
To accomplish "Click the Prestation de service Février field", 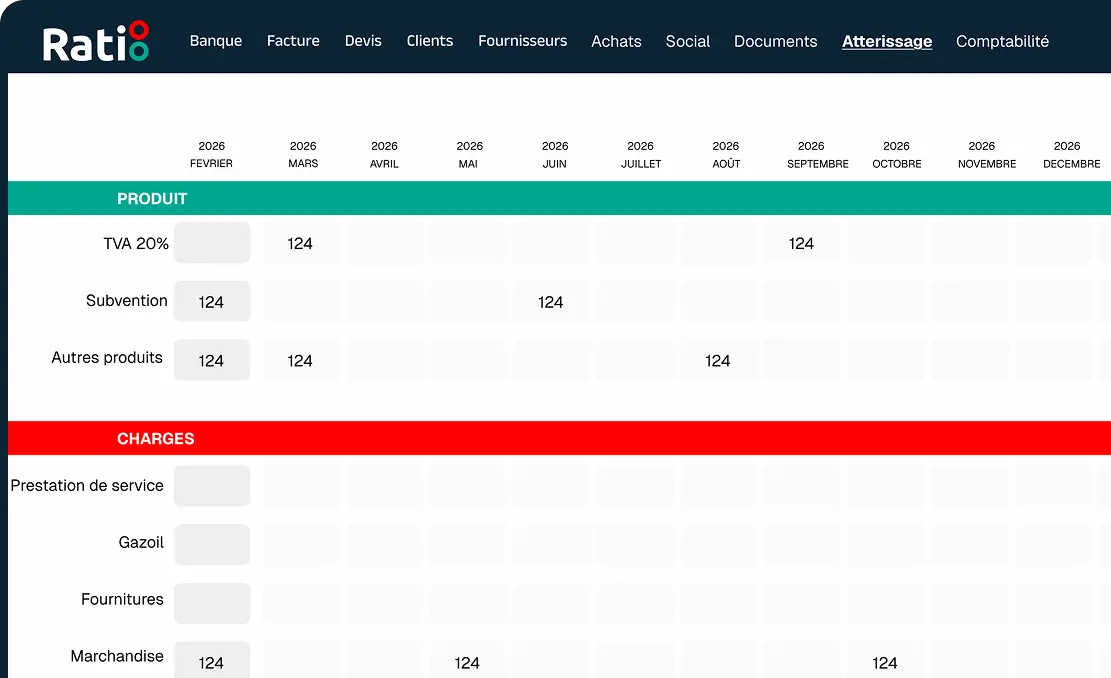I will [x=212, y=486].
